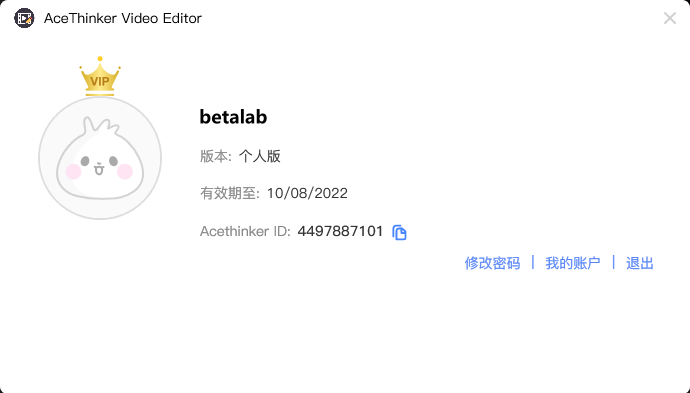Click the username betalab
The width and height of the screenshot is (690, 393).
233,117
